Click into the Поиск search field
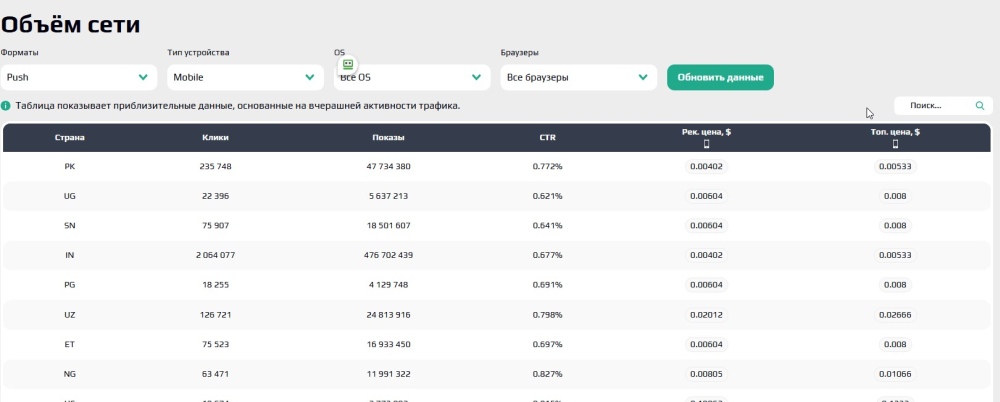The width and height of the screenshot is (1000, 402). click(930, 105)
